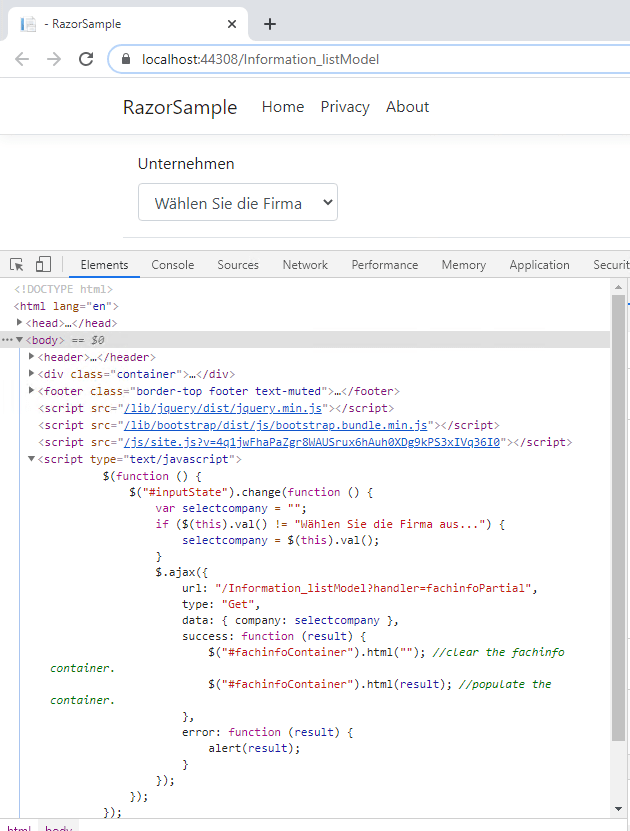Select the <!DOCTYPE html> line
630x831 pixels.
pos(64,289)
